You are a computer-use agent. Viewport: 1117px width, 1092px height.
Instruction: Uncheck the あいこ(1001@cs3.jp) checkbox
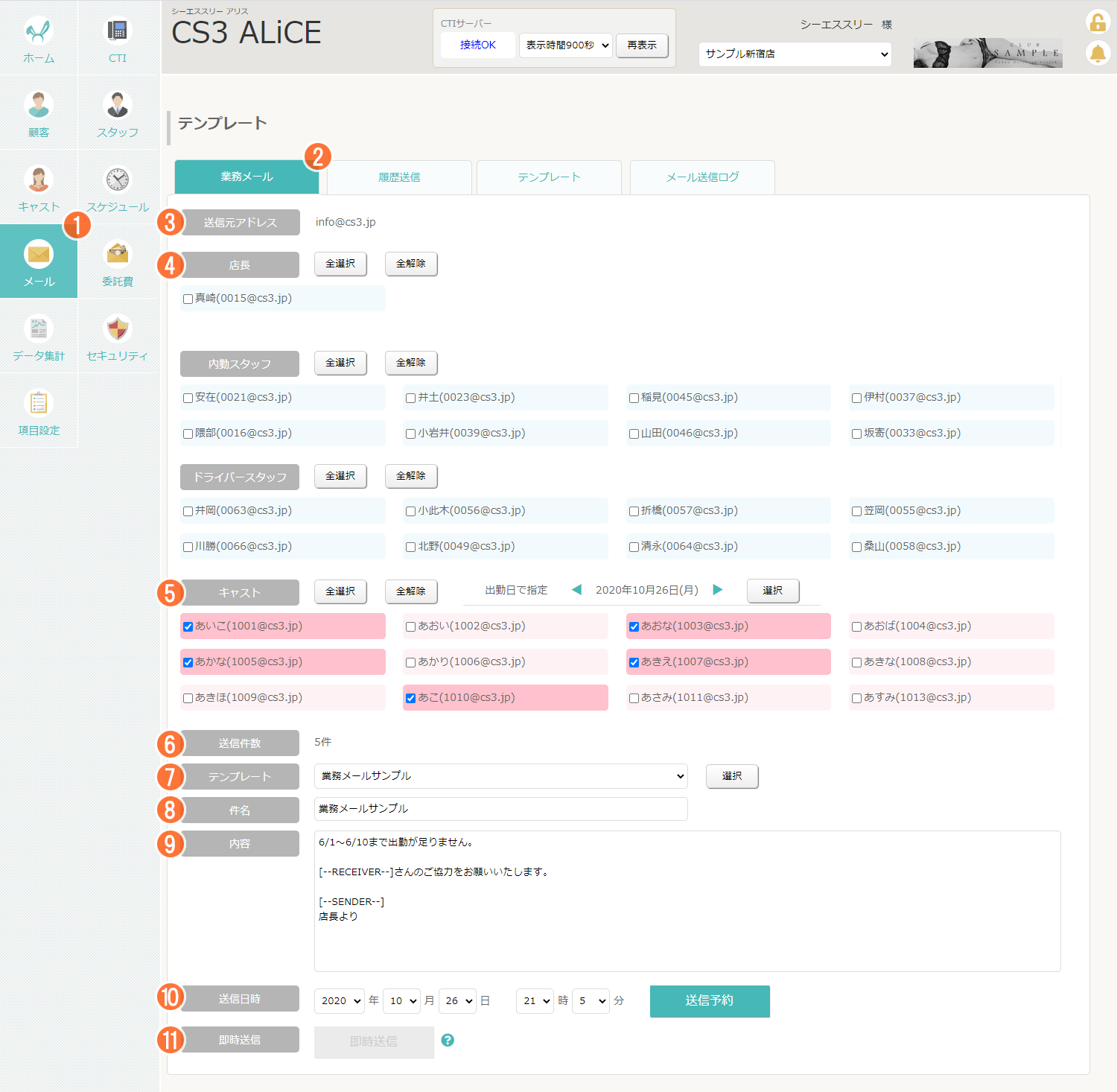coord(188,626)
